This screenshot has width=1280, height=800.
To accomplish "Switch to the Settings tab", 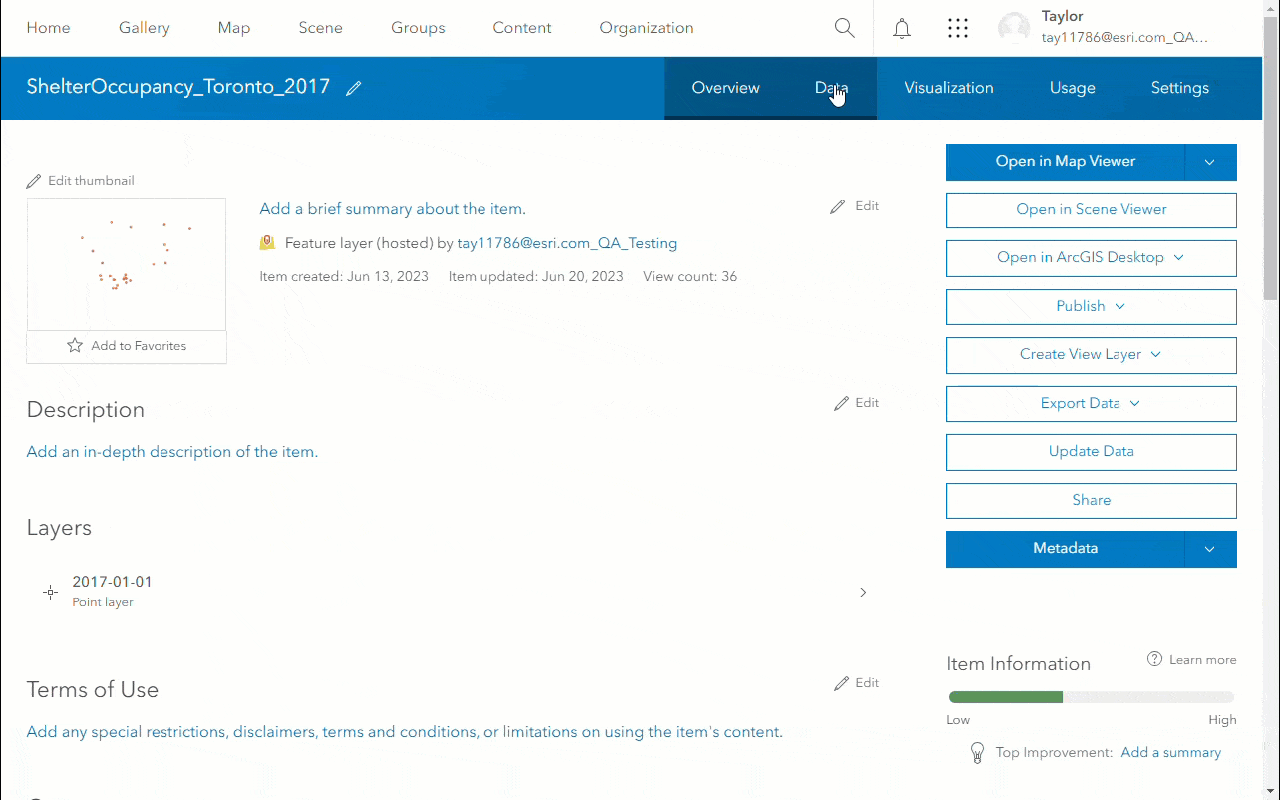I will pyautogui.click(x=1180, y=88).
